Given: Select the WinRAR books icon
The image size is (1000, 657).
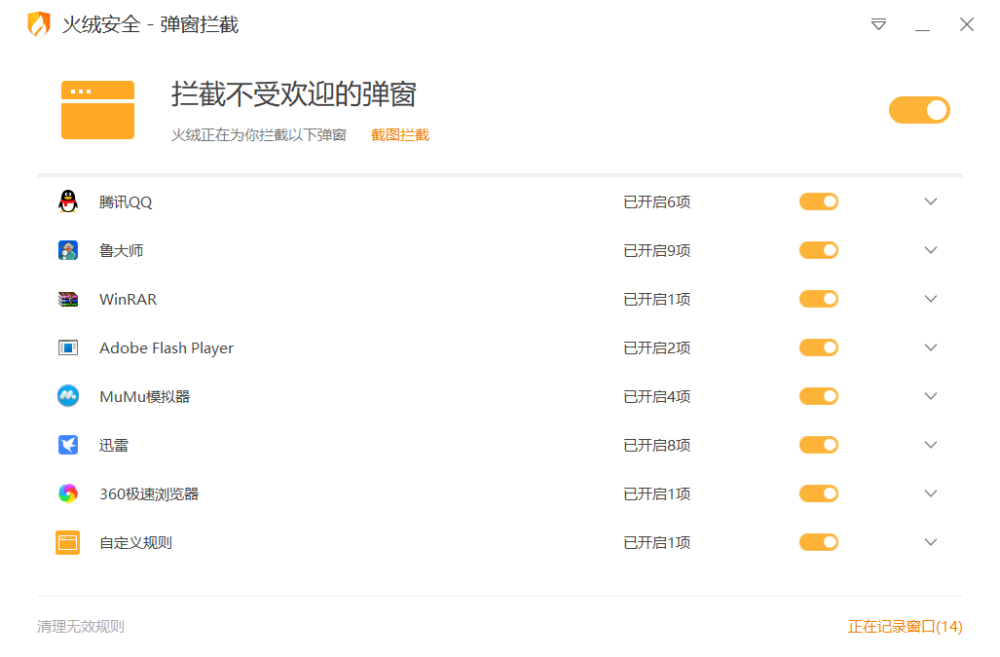Looking at the screenshot, I should pyautogui.click(x=68, y=299).
